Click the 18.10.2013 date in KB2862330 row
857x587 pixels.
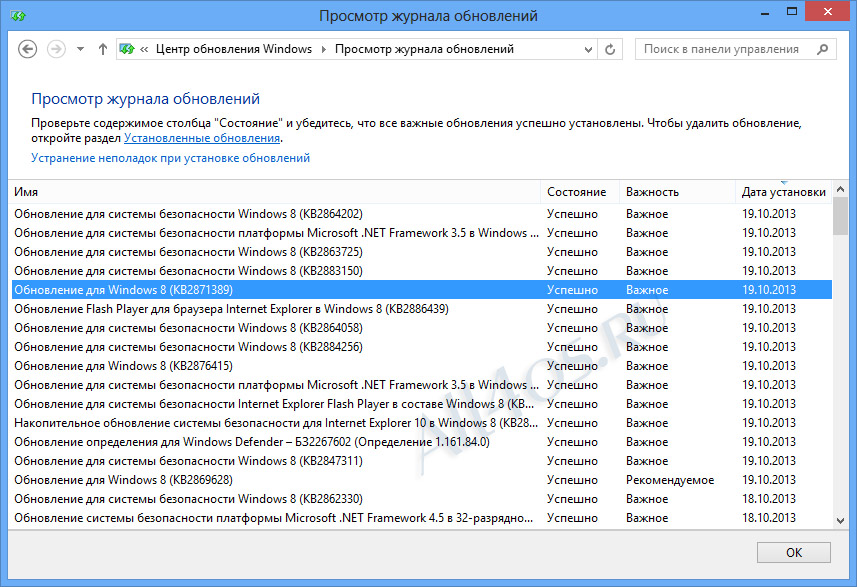(x=769, y=499)
